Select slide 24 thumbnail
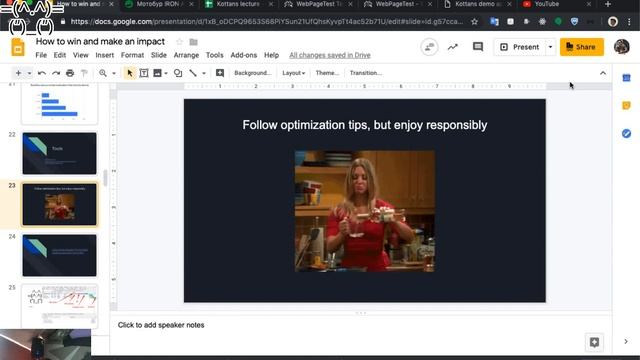Screen dimensions: 640x360 coord(60,256)
